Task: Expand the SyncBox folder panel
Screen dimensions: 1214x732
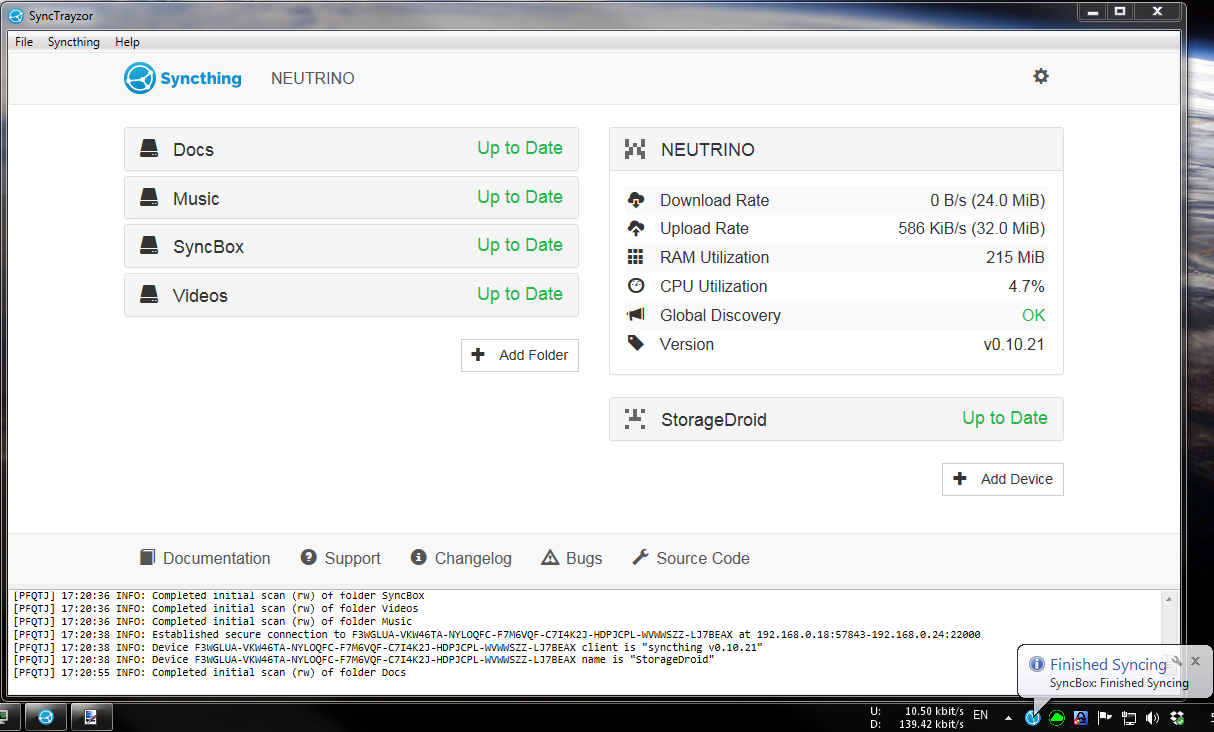Action: click(351, 246)
